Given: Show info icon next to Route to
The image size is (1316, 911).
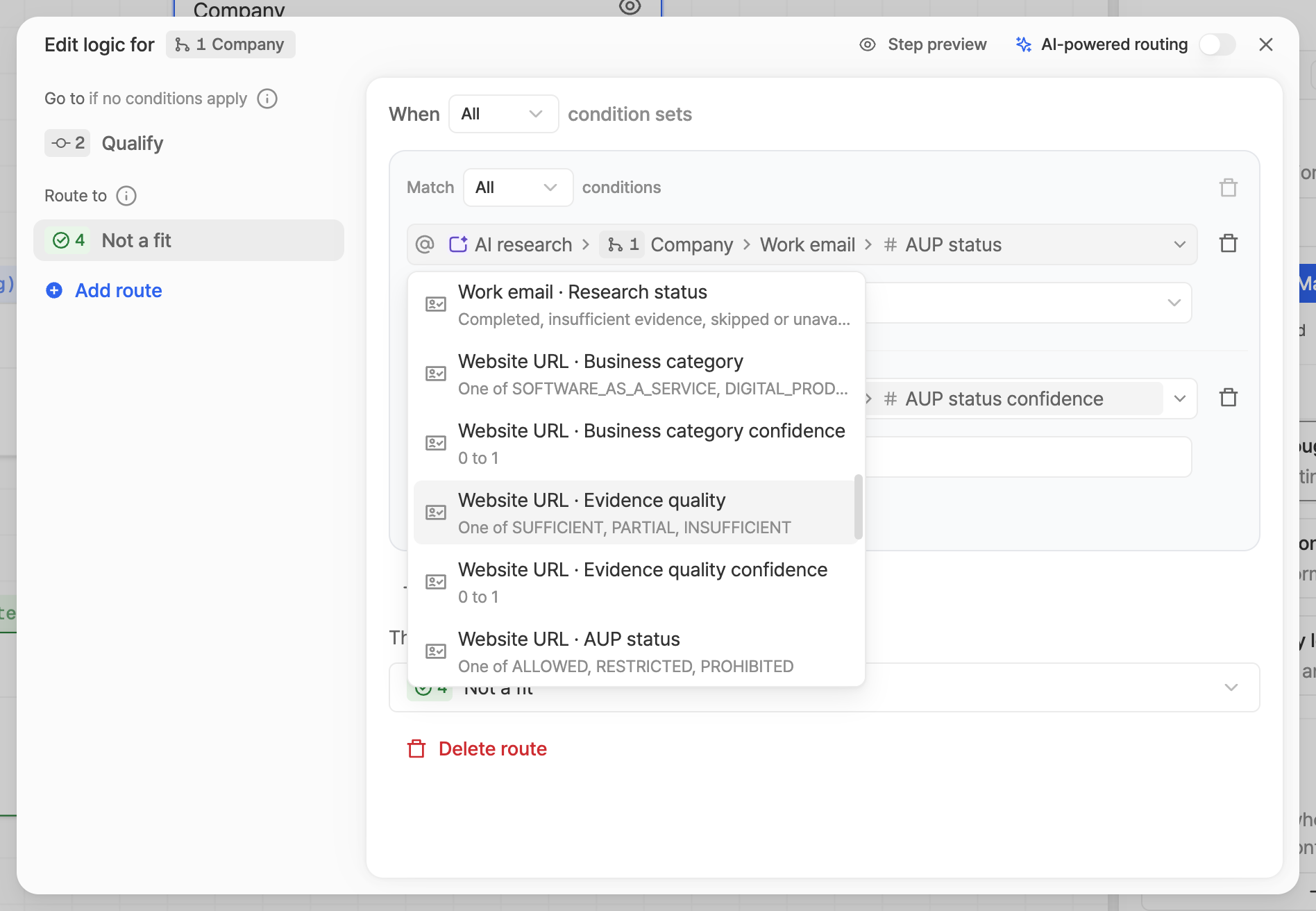Looking at the screenshot, I should pyautogui.click(x=126, y=196).
